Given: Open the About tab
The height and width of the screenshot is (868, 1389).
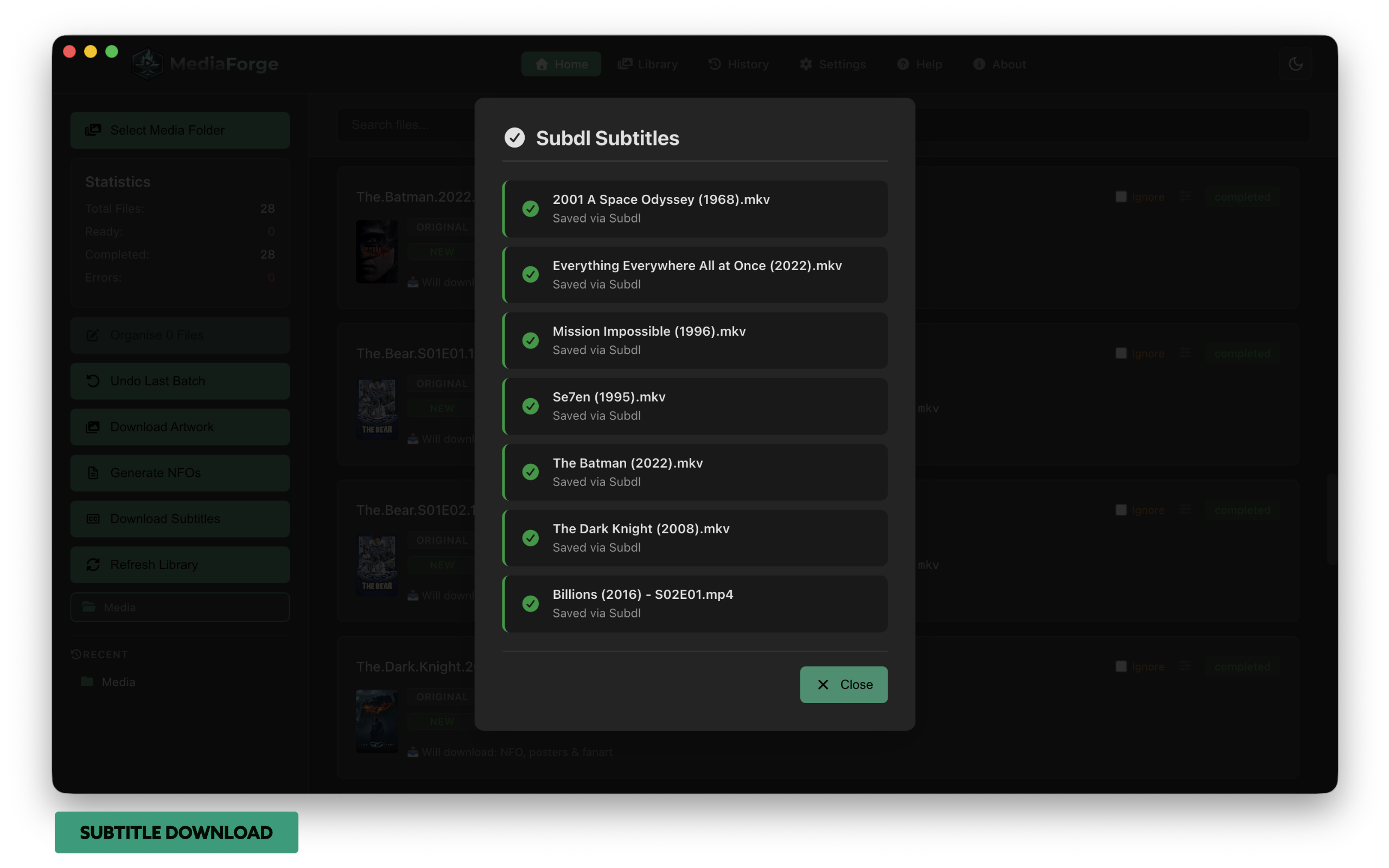Looking at the screenshot, I should point(999,63).
